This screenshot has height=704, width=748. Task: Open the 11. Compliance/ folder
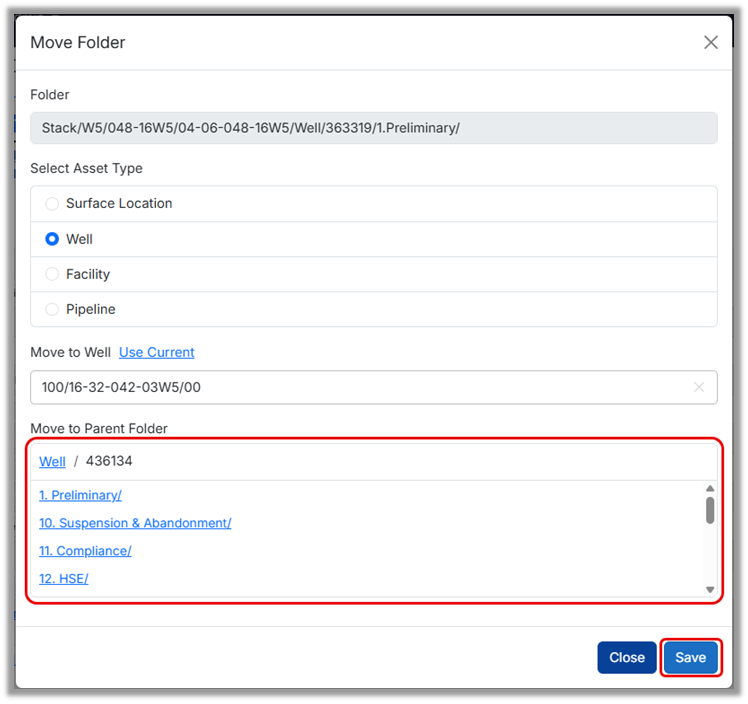coord(85,551)
